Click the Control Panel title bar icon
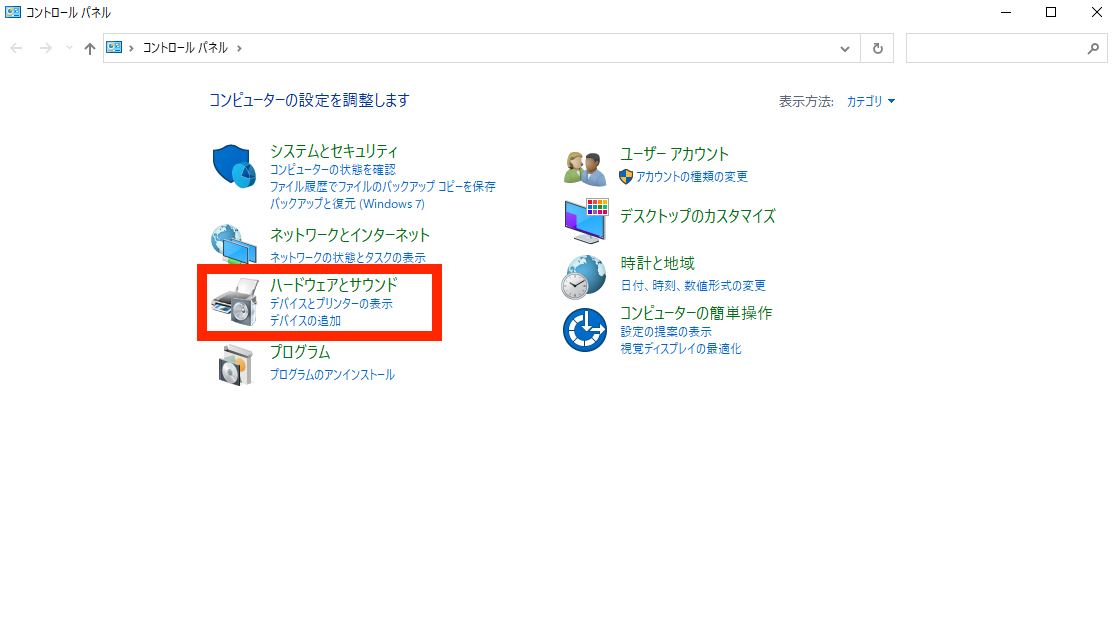The width and height of the screenshot is (1116, 626). (x=13, y=12)
